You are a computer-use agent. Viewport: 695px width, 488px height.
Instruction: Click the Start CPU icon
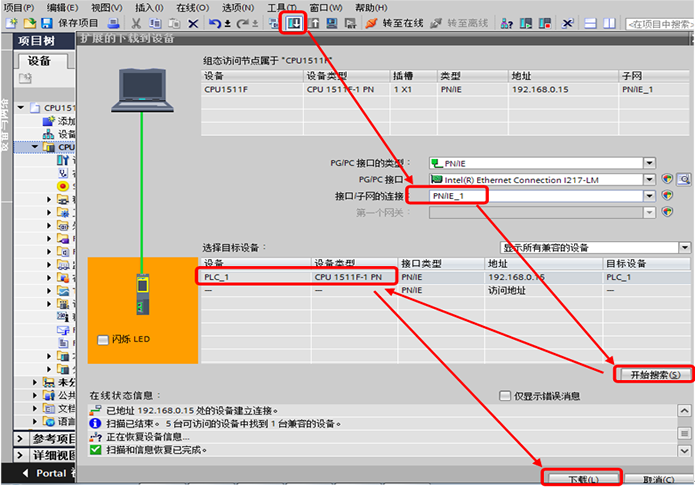526,23
